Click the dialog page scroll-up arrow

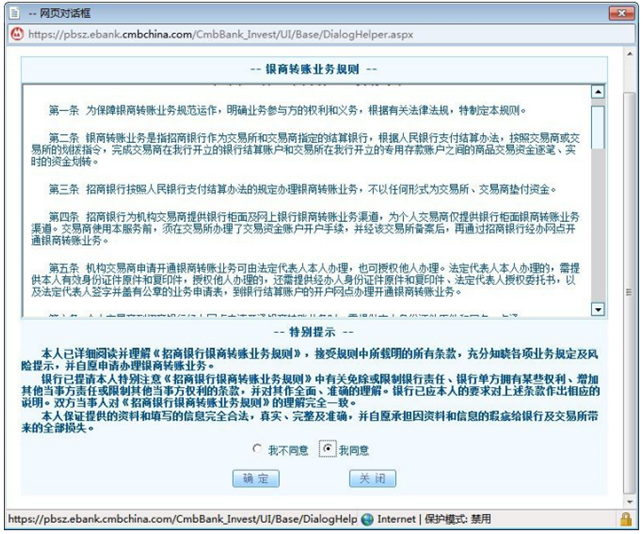(629, 54)
